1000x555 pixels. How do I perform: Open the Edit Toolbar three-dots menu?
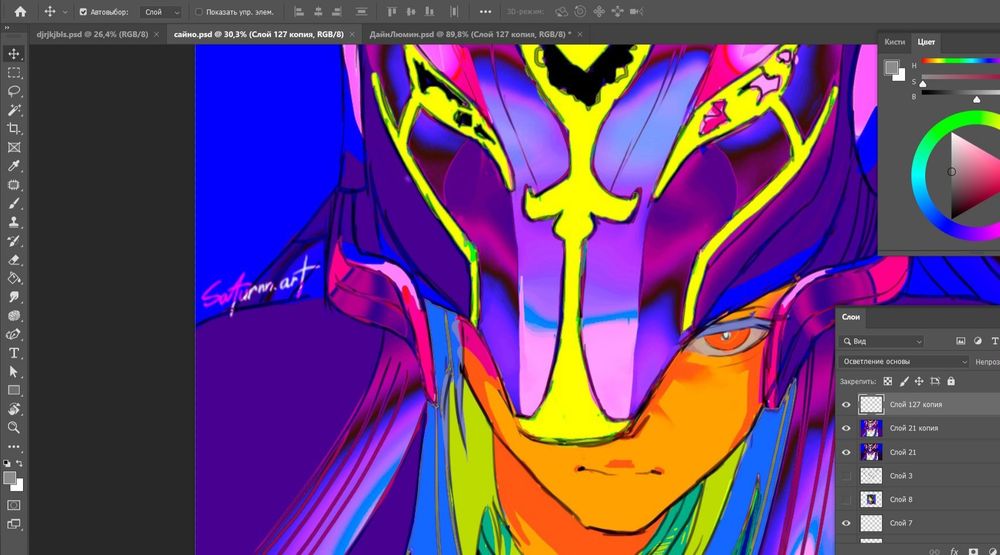pyautogui.click(x=14, y=447)
